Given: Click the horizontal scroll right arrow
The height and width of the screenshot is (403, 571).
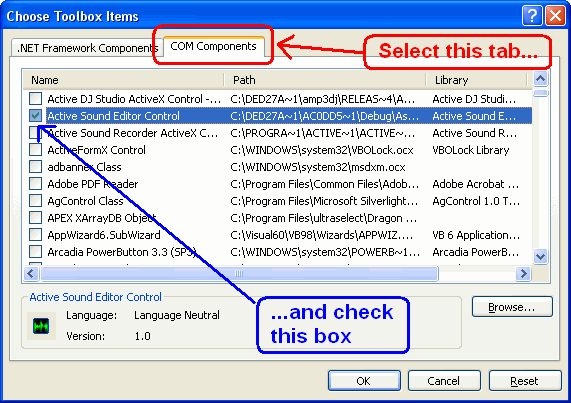Looking at the screenshot, I should pyautogui.click(x=524, y=273).
